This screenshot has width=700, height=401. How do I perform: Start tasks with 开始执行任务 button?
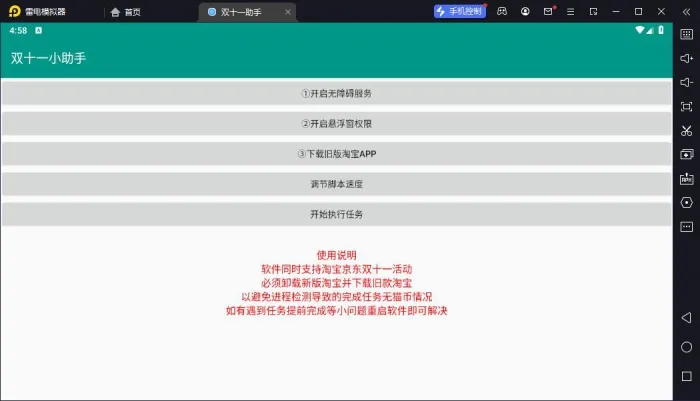336,214
